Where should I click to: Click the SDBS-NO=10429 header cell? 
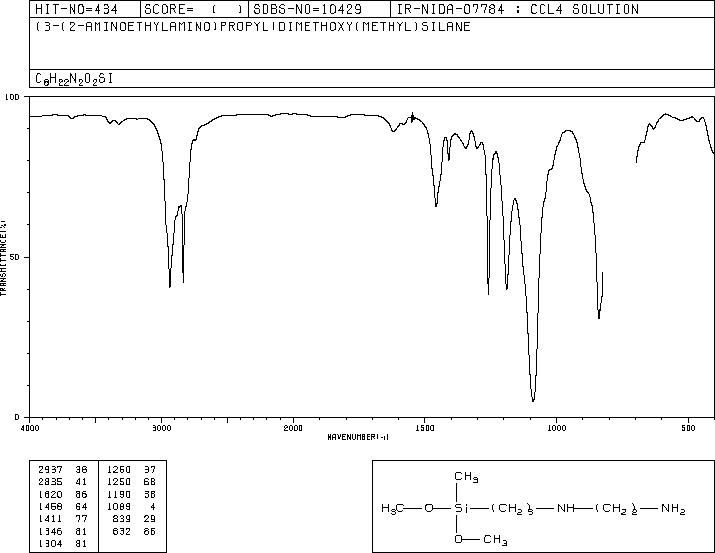pyautogui.click(x=320, y=9)
